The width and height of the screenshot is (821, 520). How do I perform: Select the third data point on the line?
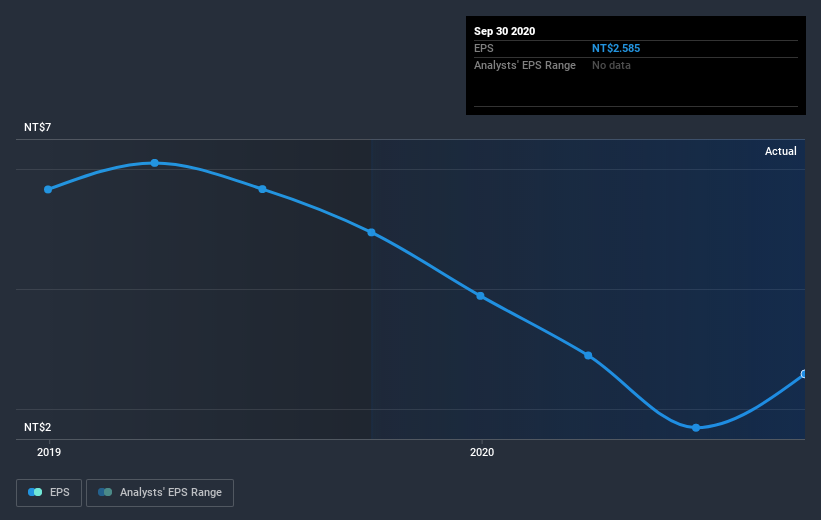[x=262, y=189]
